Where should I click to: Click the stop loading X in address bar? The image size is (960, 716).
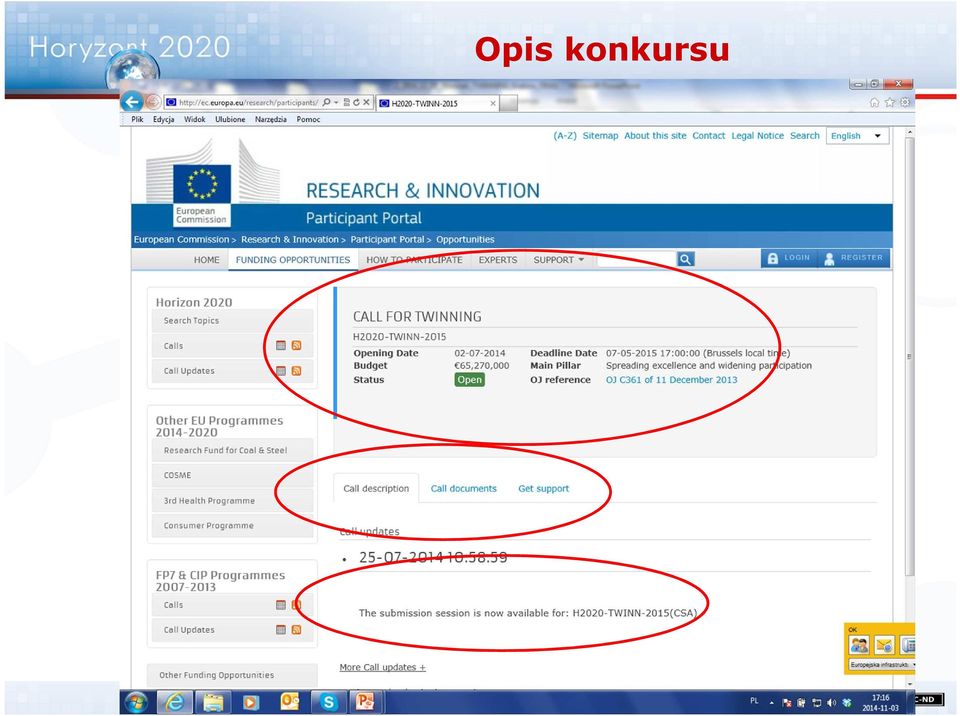366,102
